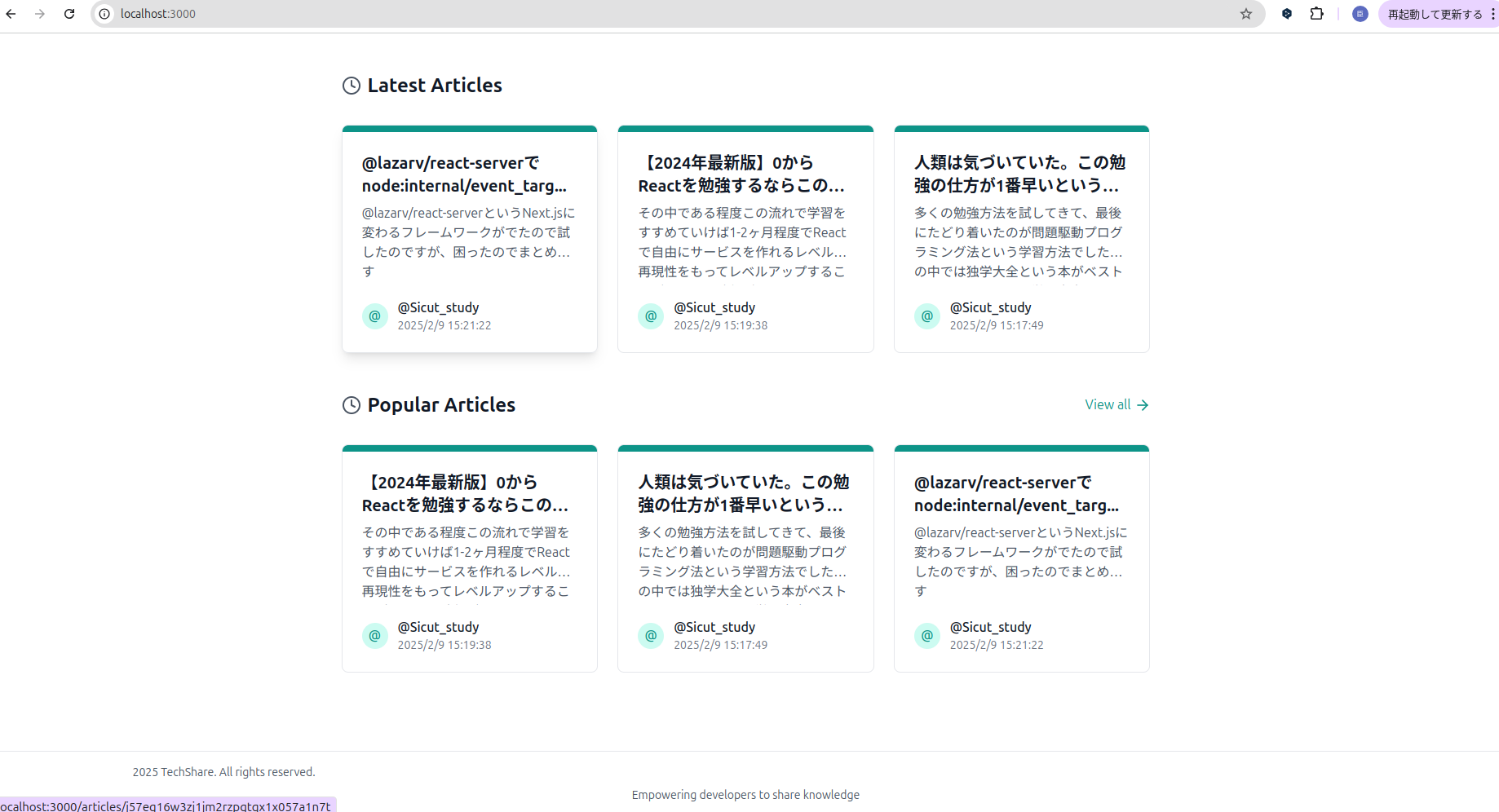Bookmark this page with the star icon
The height and width of the screenshot is (812, 1499).
(1246, 14)
